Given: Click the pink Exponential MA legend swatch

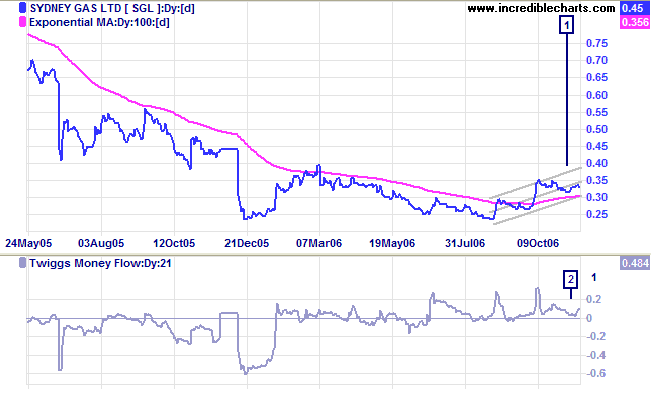Looking at the screenshot, I should (x=23, y=22).
